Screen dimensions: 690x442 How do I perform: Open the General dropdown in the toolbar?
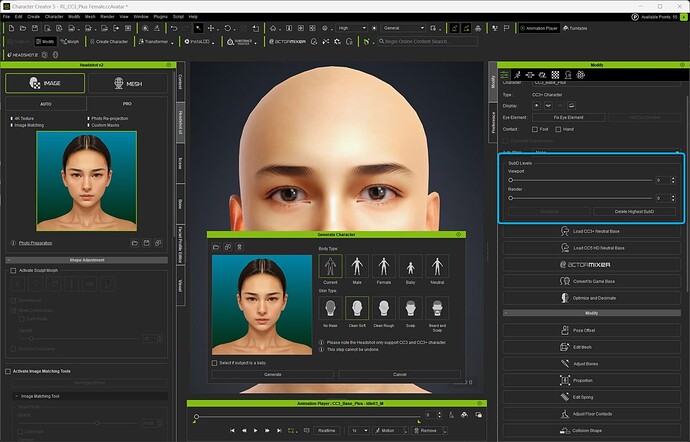click(x=403, y=28)
